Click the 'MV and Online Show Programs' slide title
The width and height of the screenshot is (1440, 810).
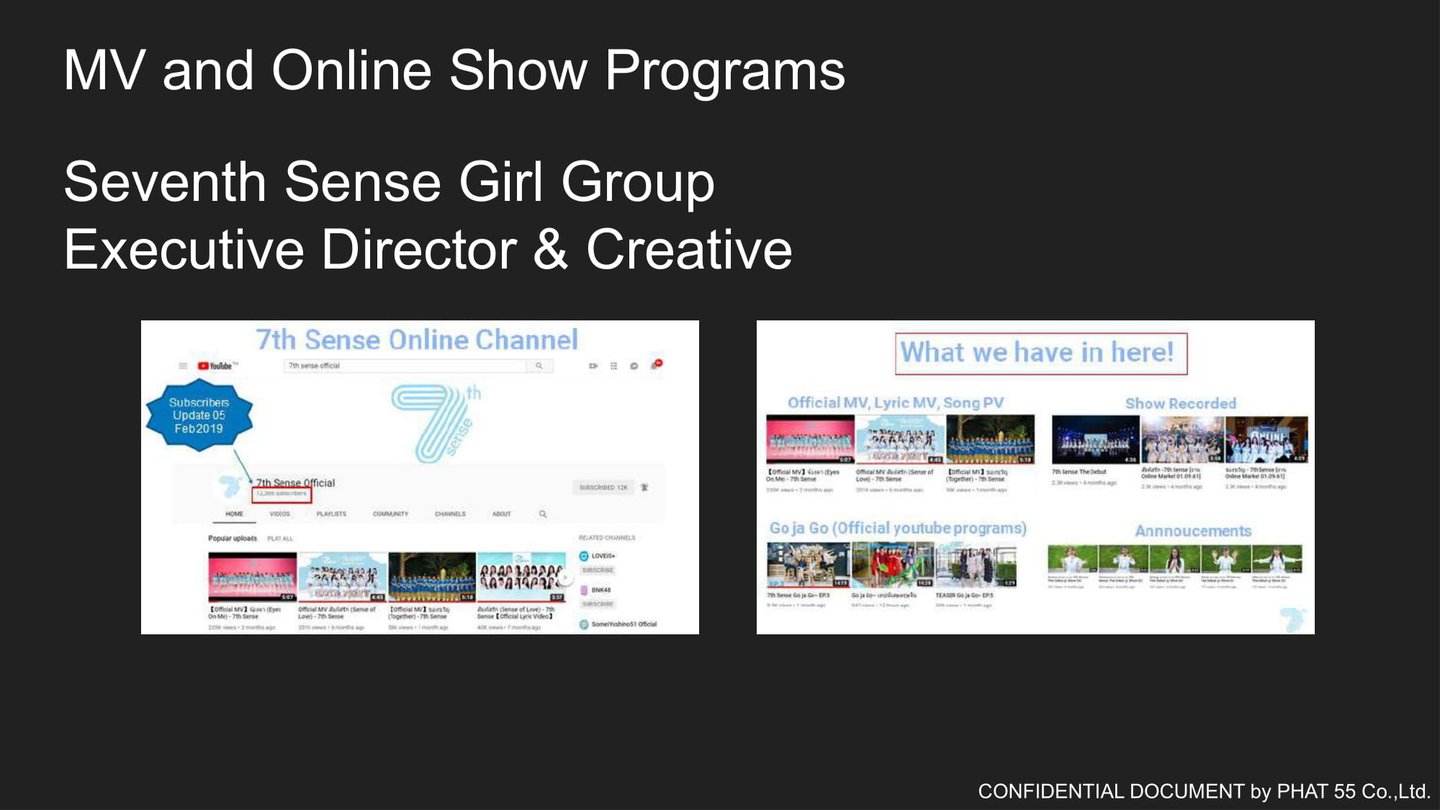[x=454, y=70]
